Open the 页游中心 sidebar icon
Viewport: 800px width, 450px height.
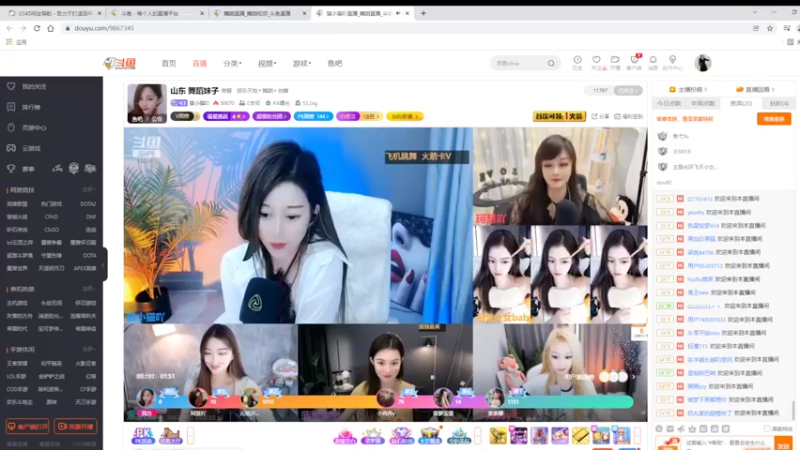point(11,128)
